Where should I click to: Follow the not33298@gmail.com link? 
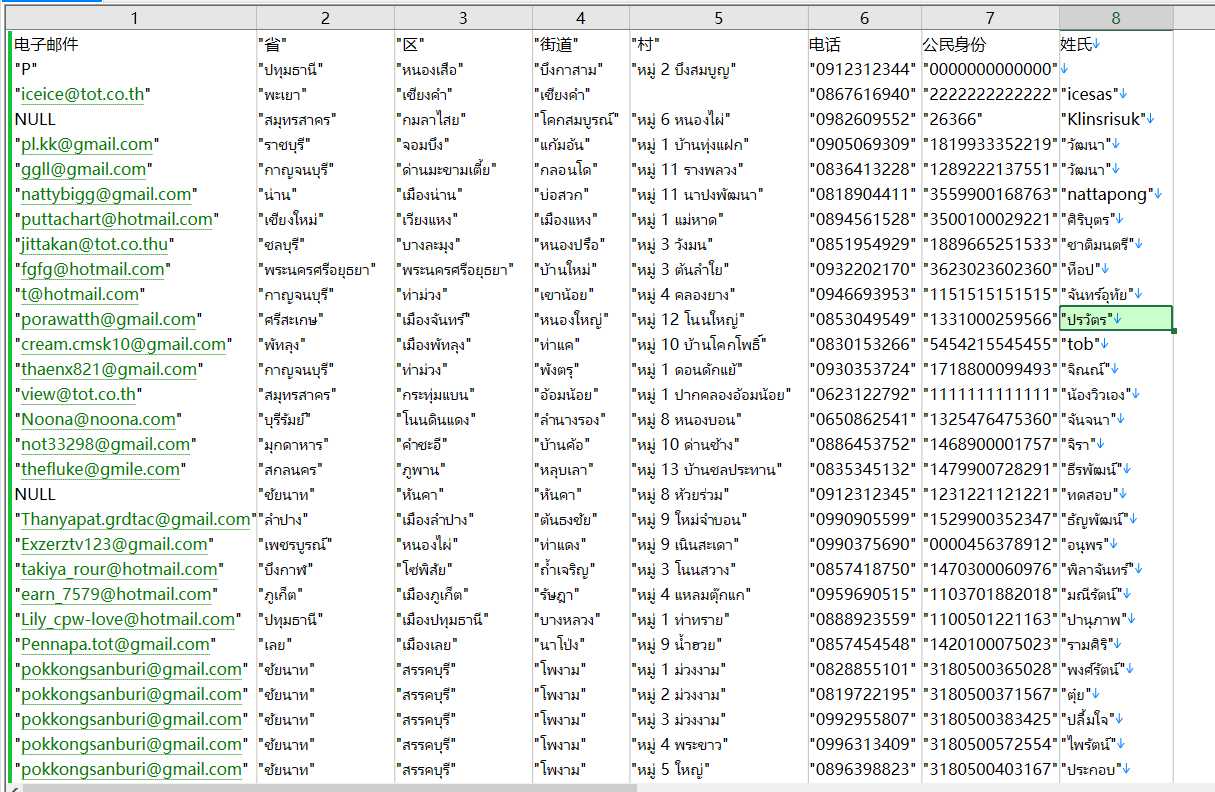(x=106, y=444)
